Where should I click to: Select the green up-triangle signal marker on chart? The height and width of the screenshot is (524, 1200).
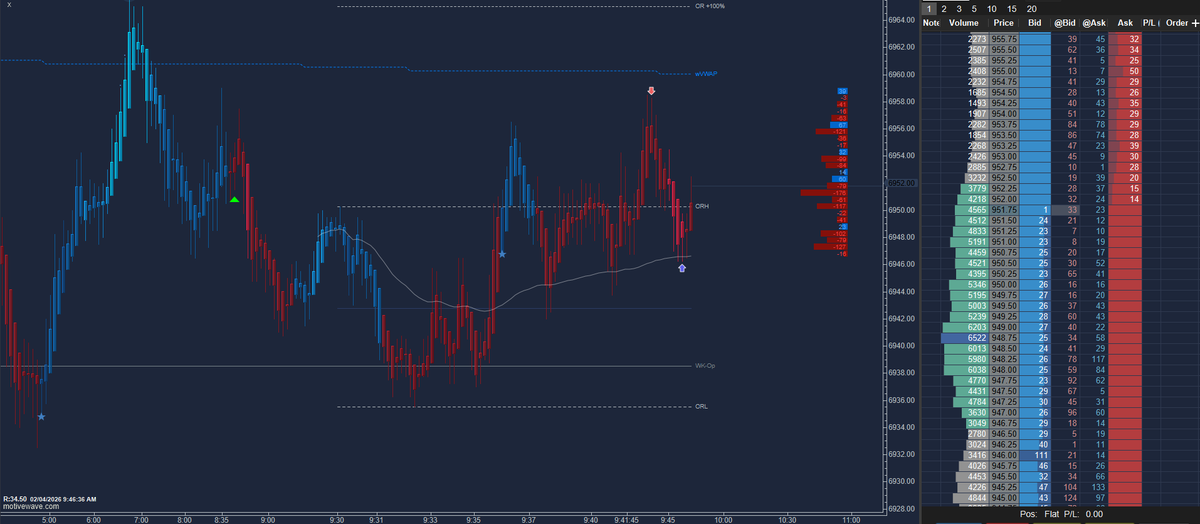tap(234, 200)
